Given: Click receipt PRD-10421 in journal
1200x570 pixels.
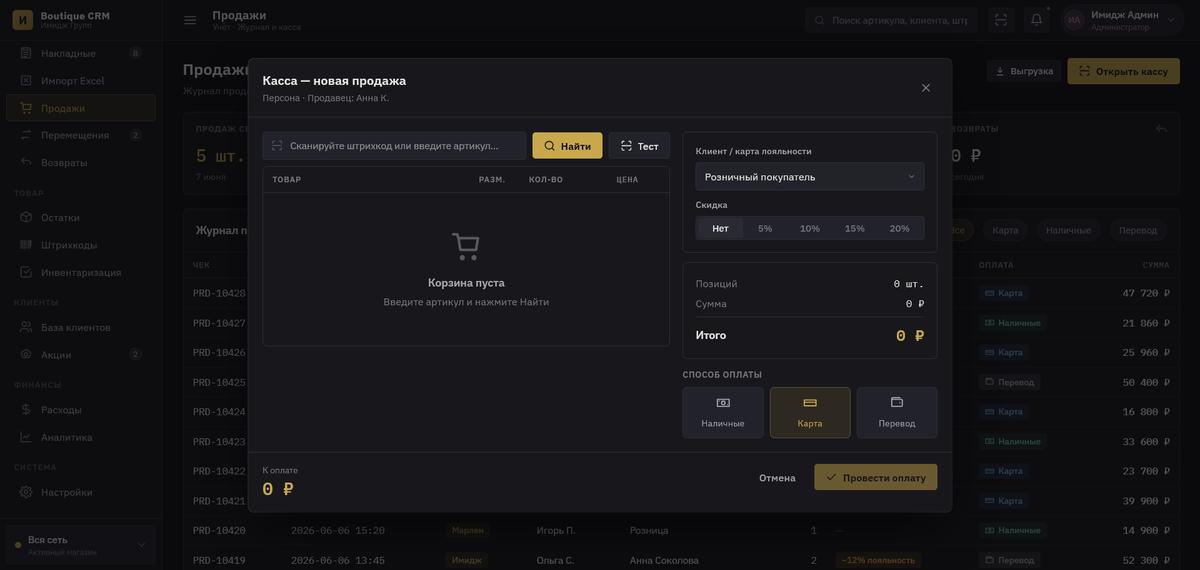Looking at the screenshot, I should pyautogui.click(x=219, y=500).
